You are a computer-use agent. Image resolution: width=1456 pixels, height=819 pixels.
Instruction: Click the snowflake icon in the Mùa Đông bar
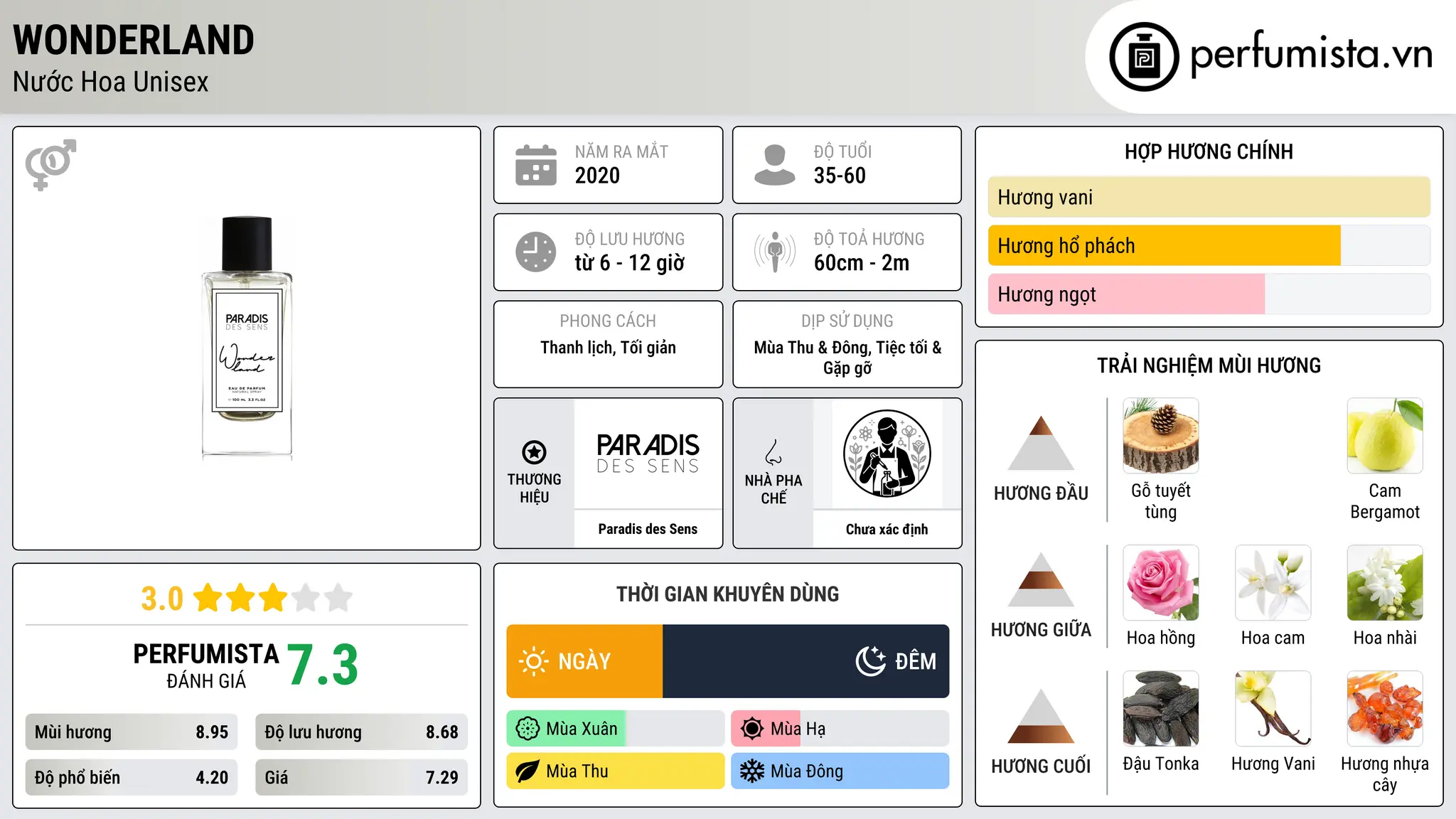752,771
